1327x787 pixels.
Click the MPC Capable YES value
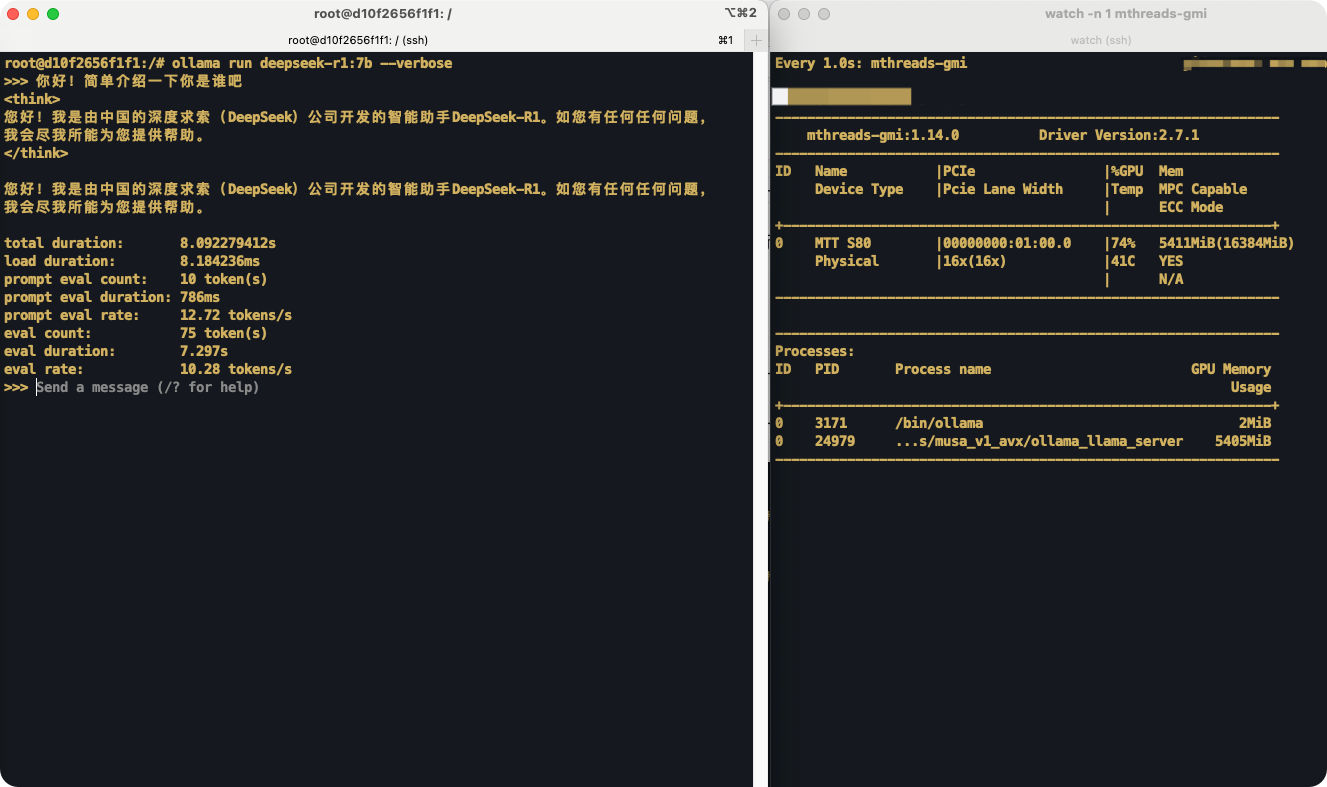[x=1171, y=261]
